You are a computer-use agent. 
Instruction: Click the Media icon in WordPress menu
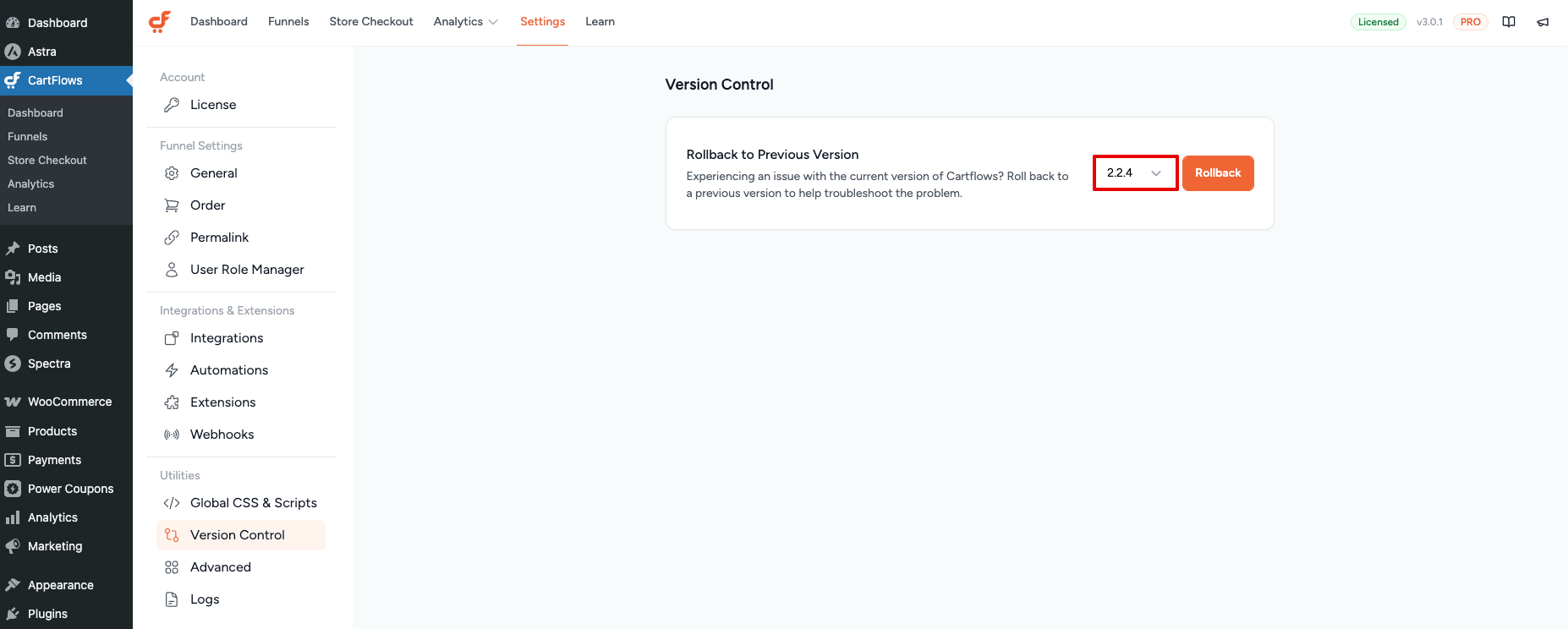click(13, 277)
